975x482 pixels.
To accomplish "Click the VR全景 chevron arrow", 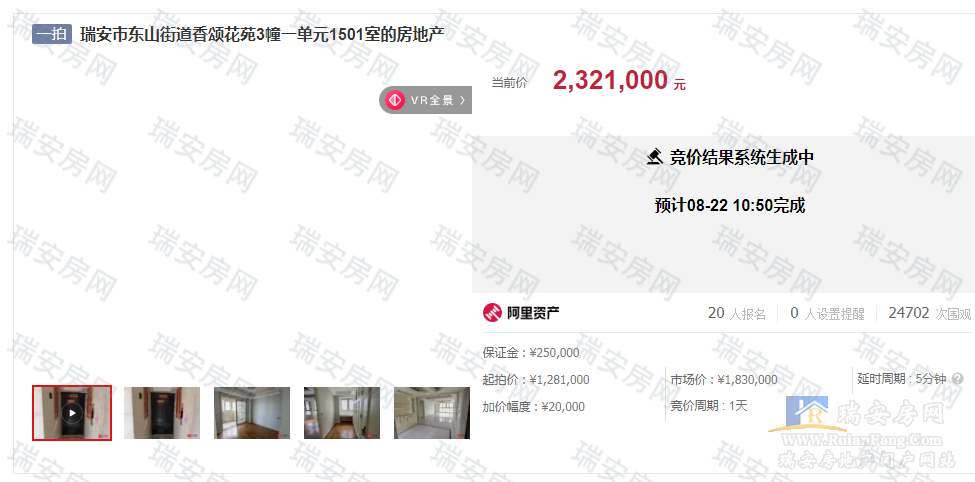I will coord(462,100).
